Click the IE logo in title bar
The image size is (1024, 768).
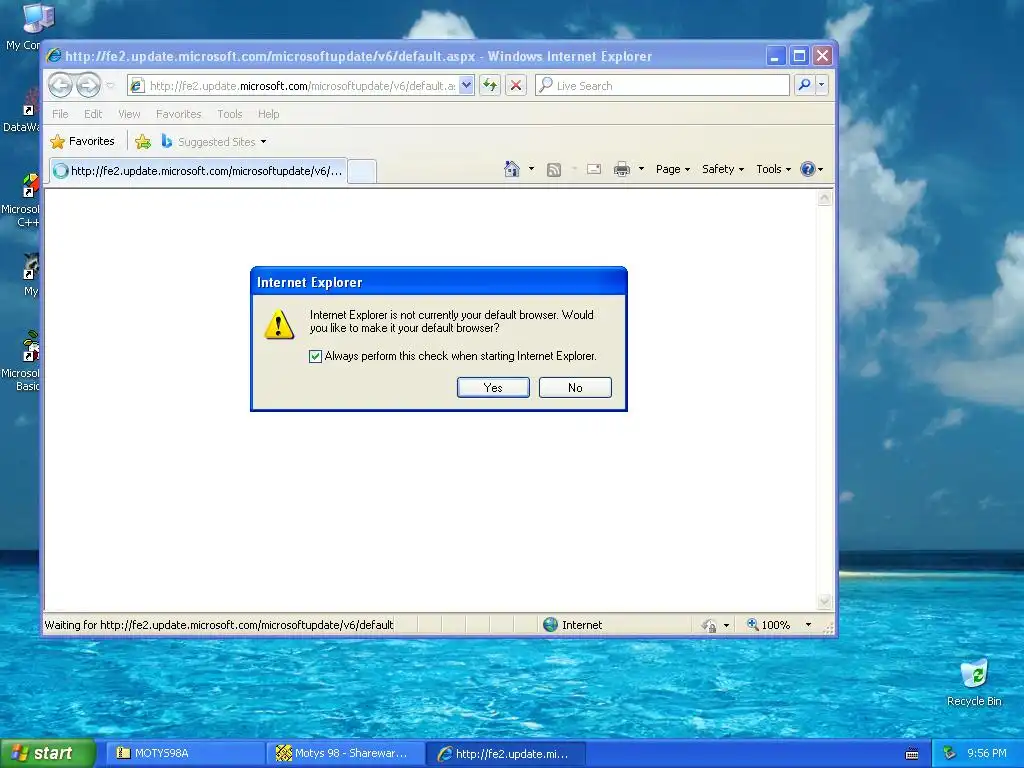[54, 56]
